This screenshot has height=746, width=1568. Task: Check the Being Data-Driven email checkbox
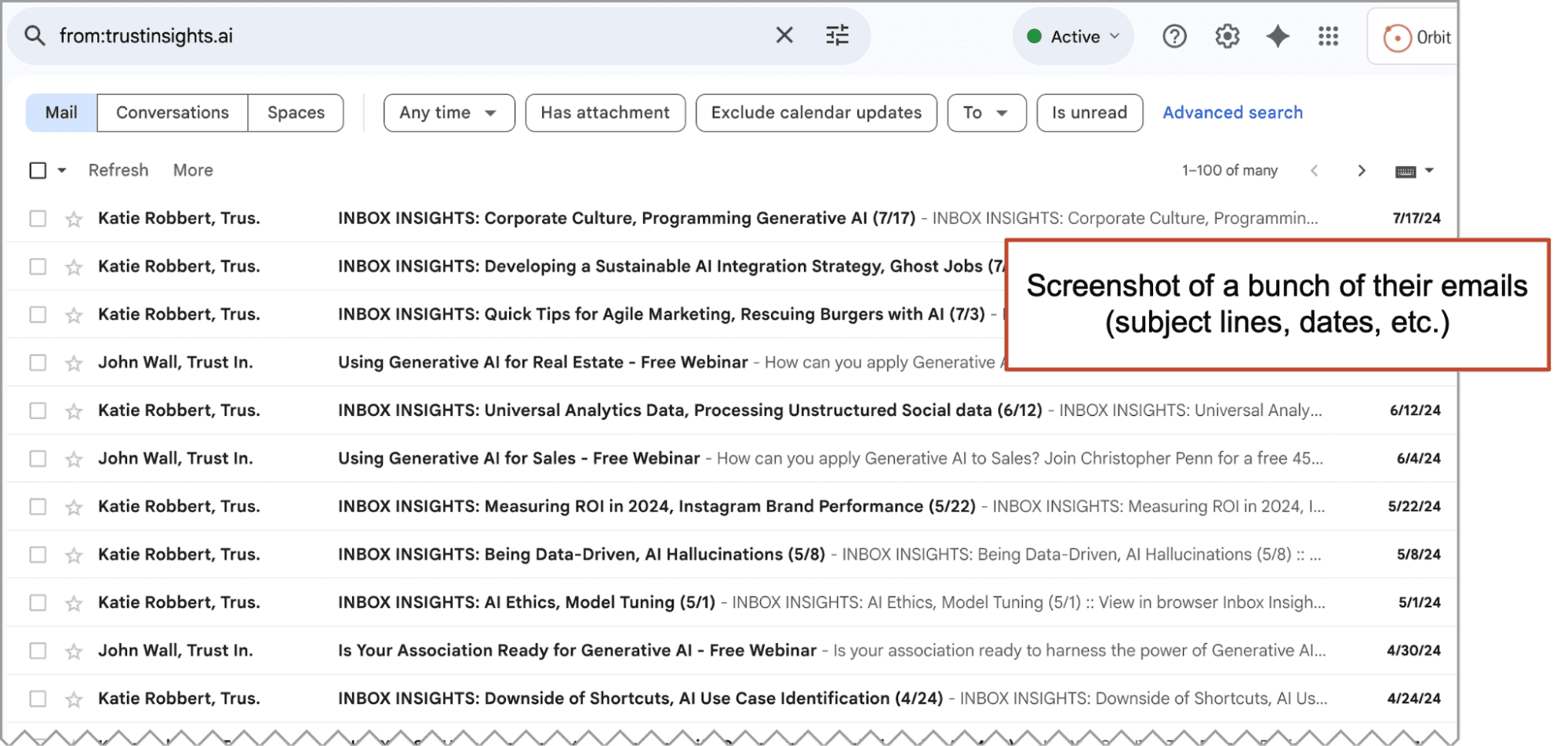tap(38, 555)
